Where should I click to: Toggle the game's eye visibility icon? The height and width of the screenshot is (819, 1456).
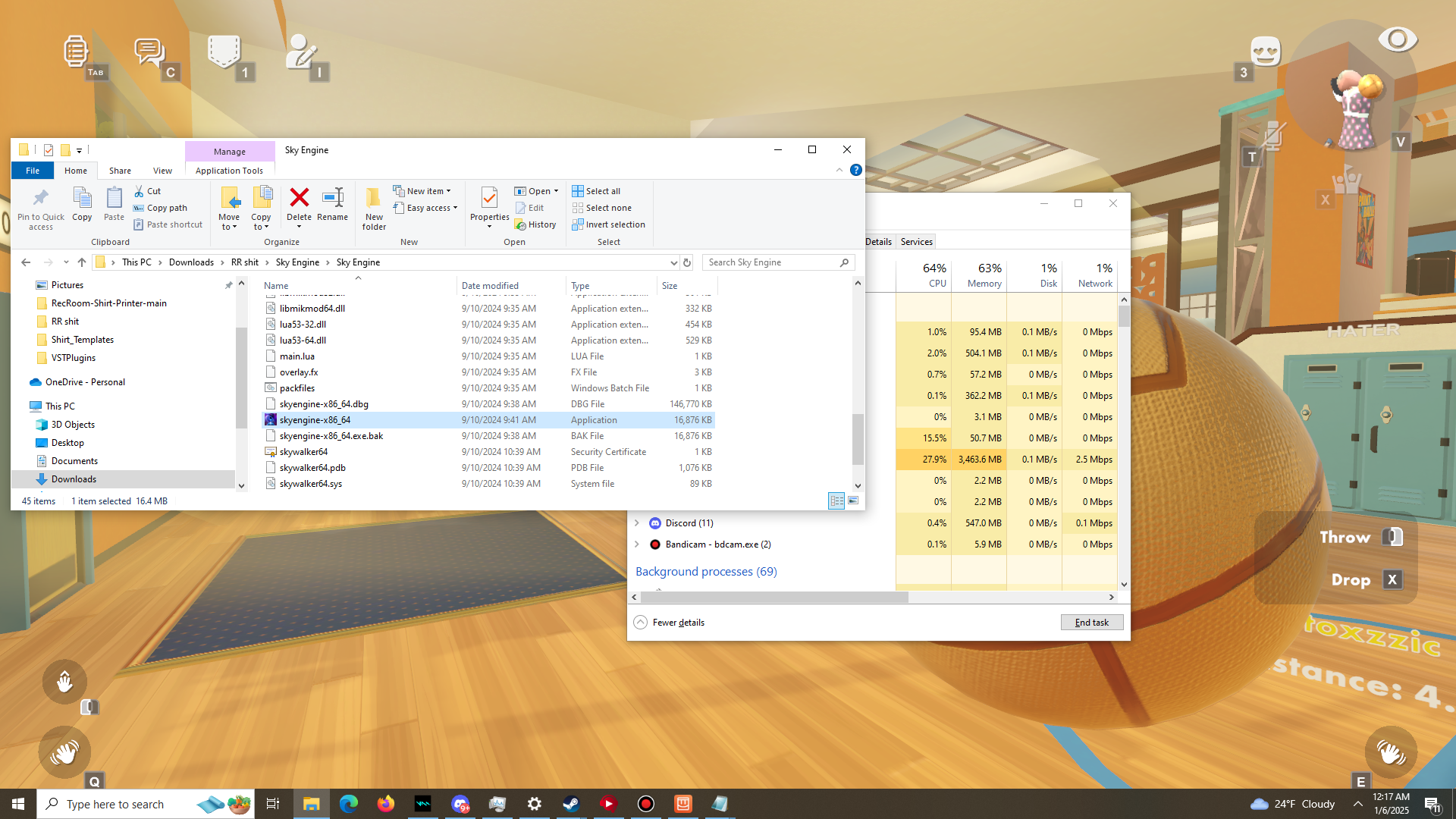click(1397, 39)
